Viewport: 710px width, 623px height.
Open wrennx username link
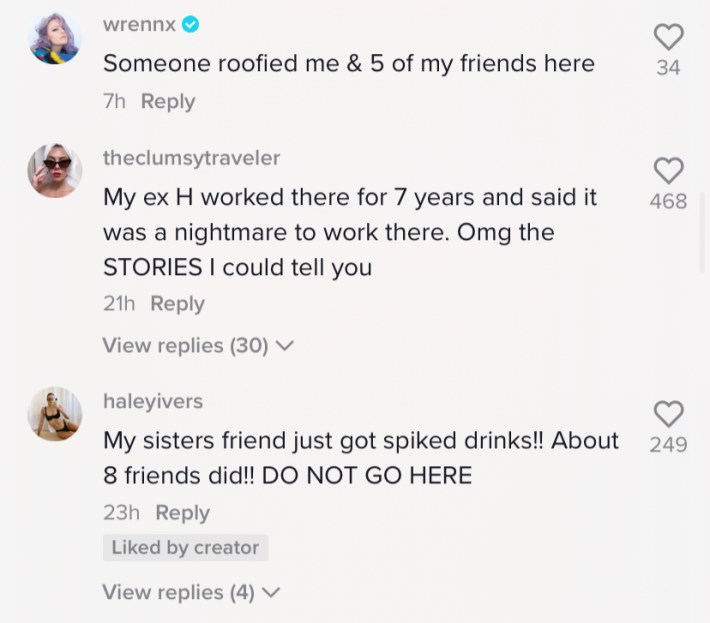[x=139, y=25]
